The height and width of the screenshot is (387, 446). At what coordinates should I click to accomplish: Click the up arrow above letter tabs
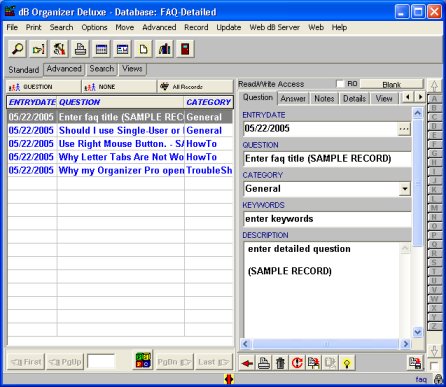[x=434, y=86]
